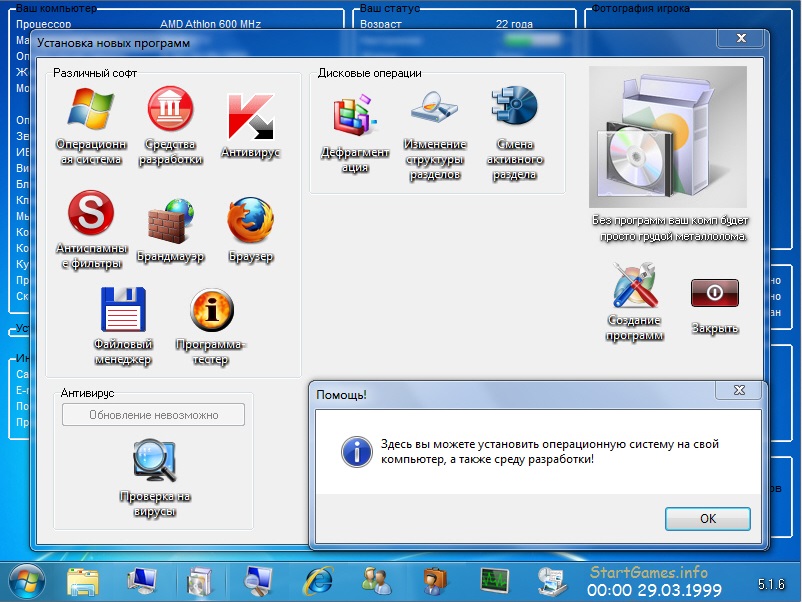This screenshot has width=802, height=602.
Task: Click the Операционная система Windows icon
Action: point(90,110)
